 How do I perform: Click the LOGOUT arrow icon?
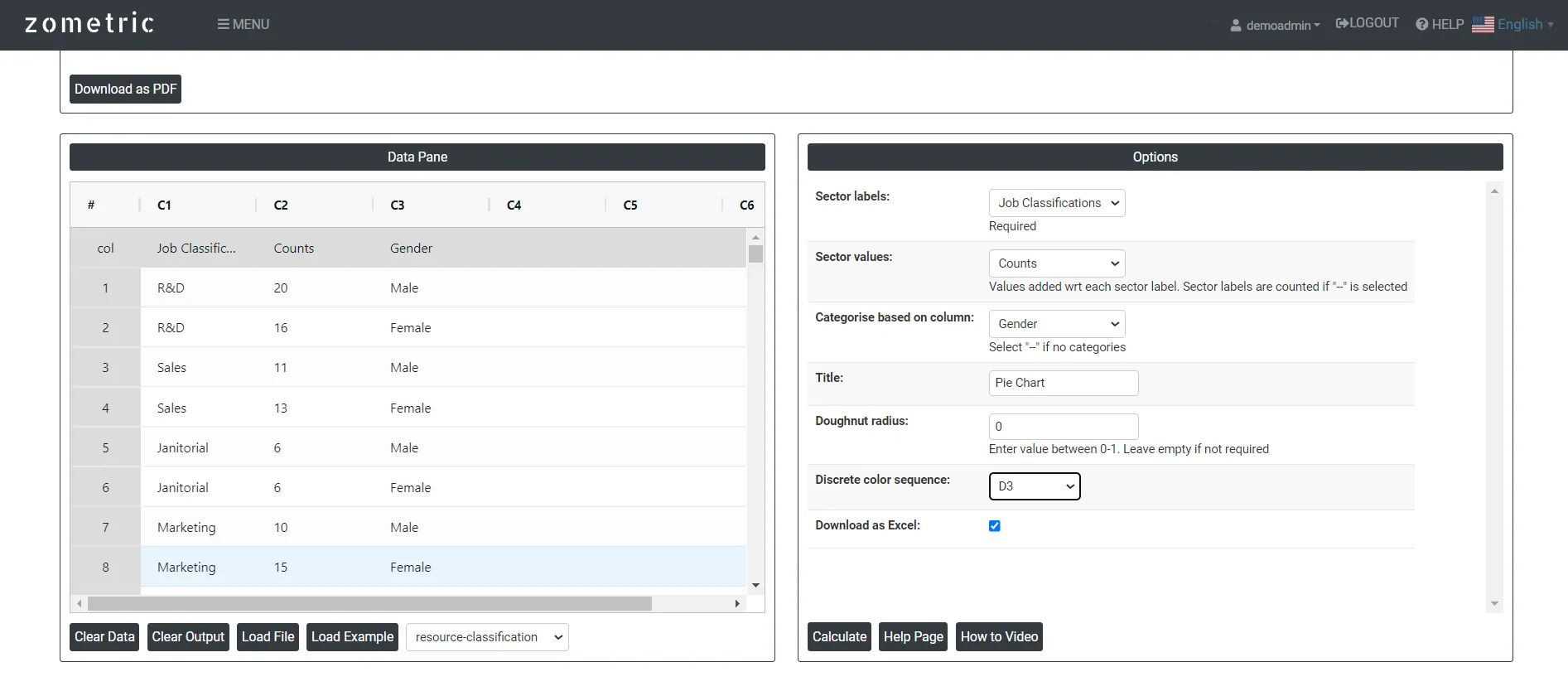[1342, 23]
